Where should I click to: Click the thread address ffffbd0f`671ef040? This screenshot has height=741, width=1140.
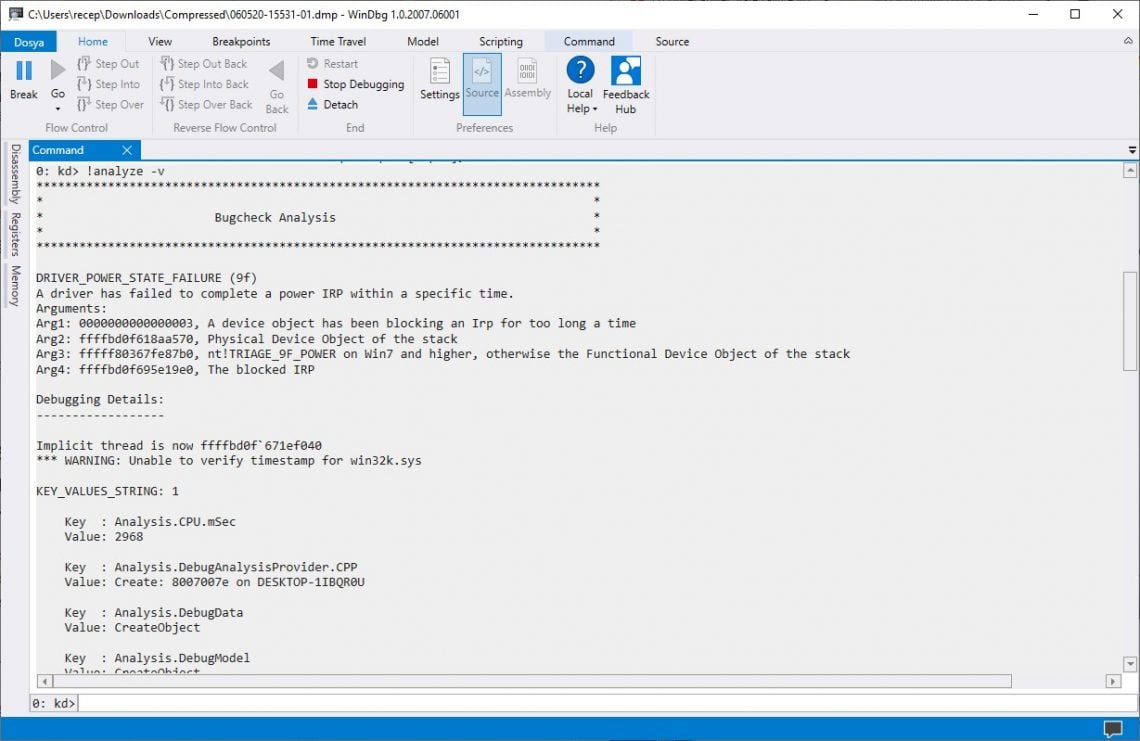tap(261, 446)
